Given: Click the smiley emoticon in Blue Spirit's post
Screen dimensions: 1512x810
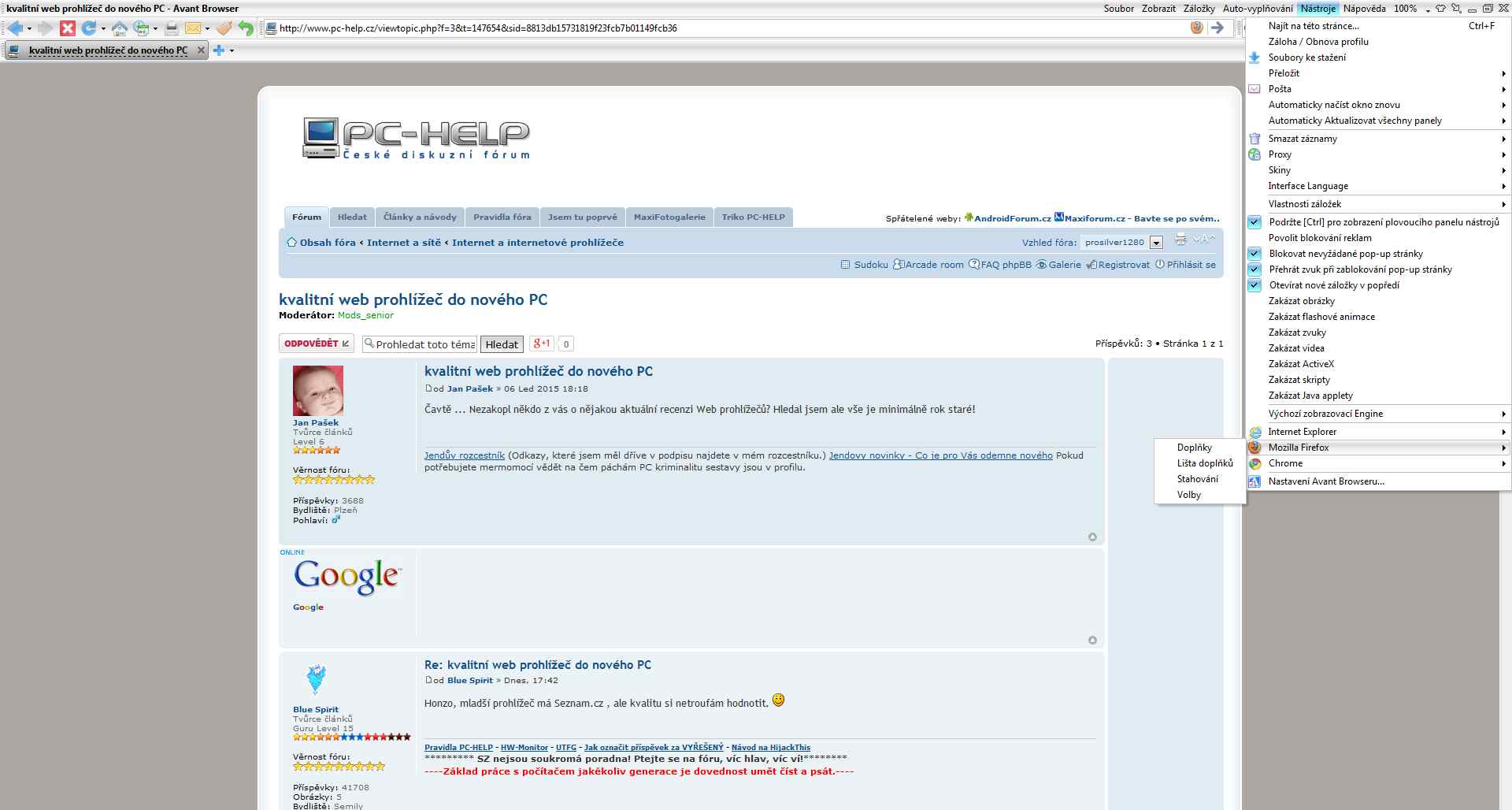Looking at the screenshot, I should click(x=779, y=700).
